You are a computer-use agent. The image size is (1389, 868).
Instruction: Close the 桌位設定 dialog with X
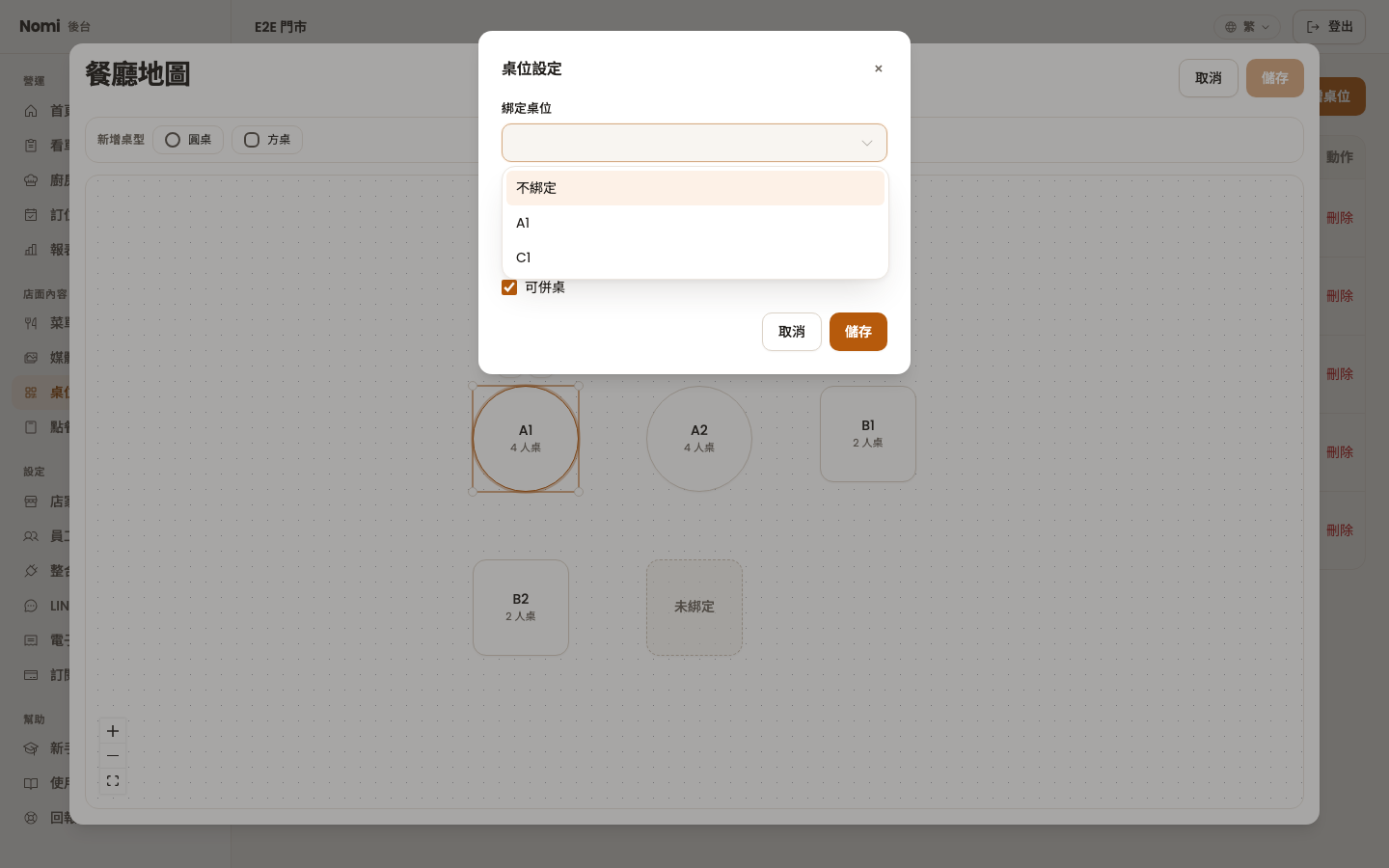(x=879, y=68)
